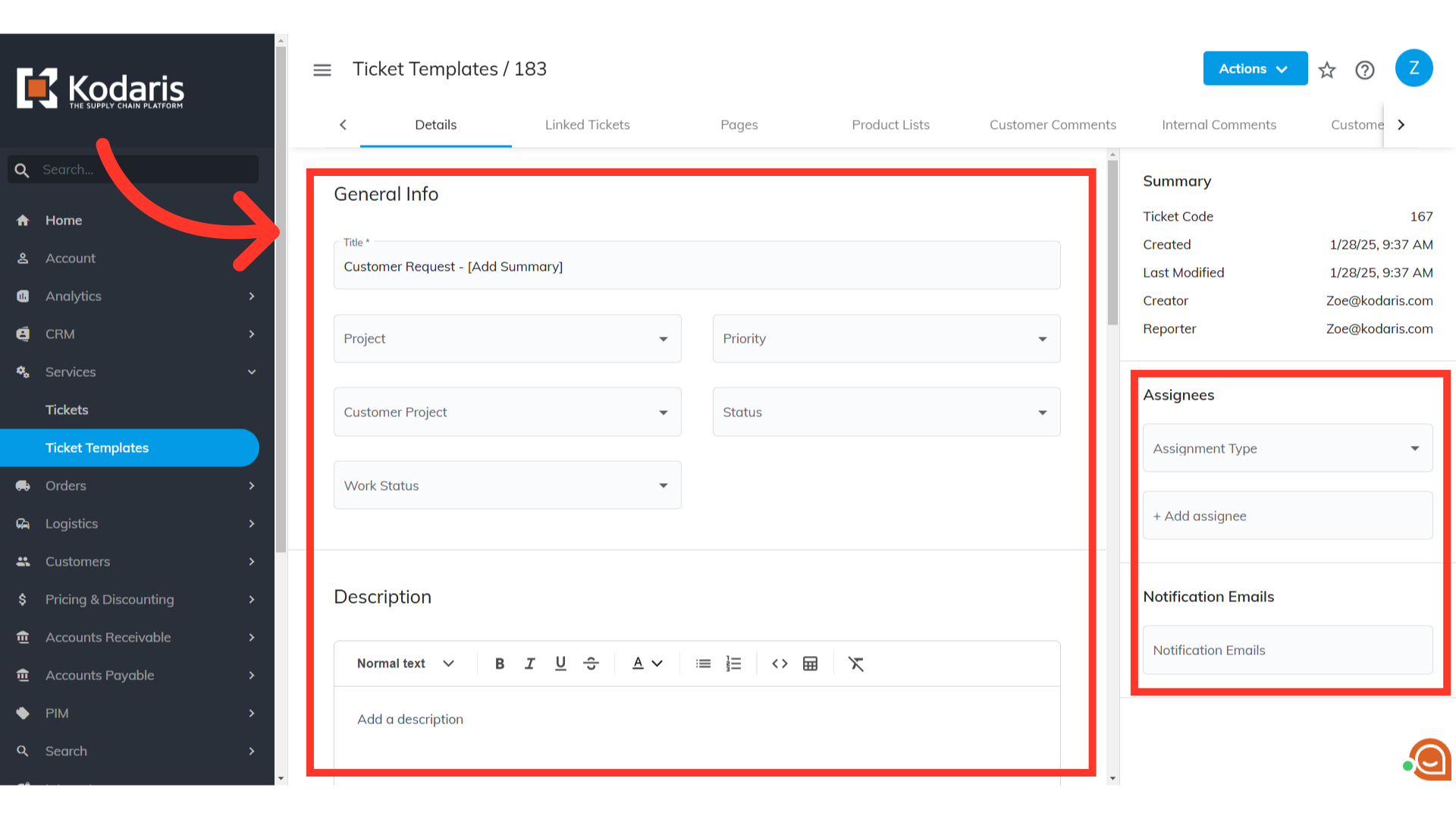Clear text formatting in editor
This screenshot has width=1456, height=819.
[856, 664]
